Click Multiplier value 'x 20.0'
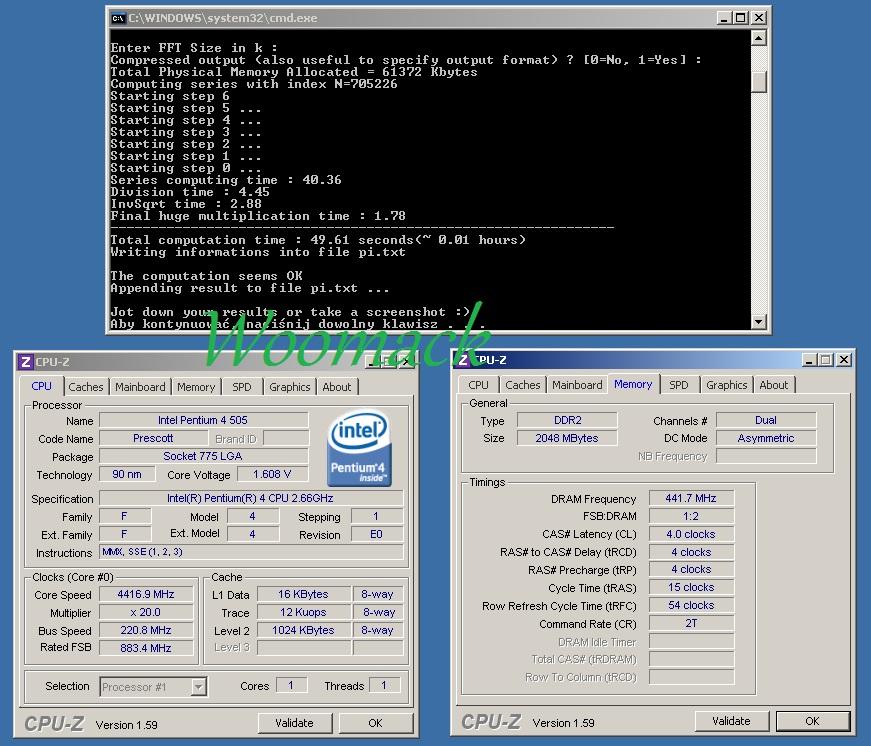The width and height of the screenshot is (871, 746). (146, 612)
